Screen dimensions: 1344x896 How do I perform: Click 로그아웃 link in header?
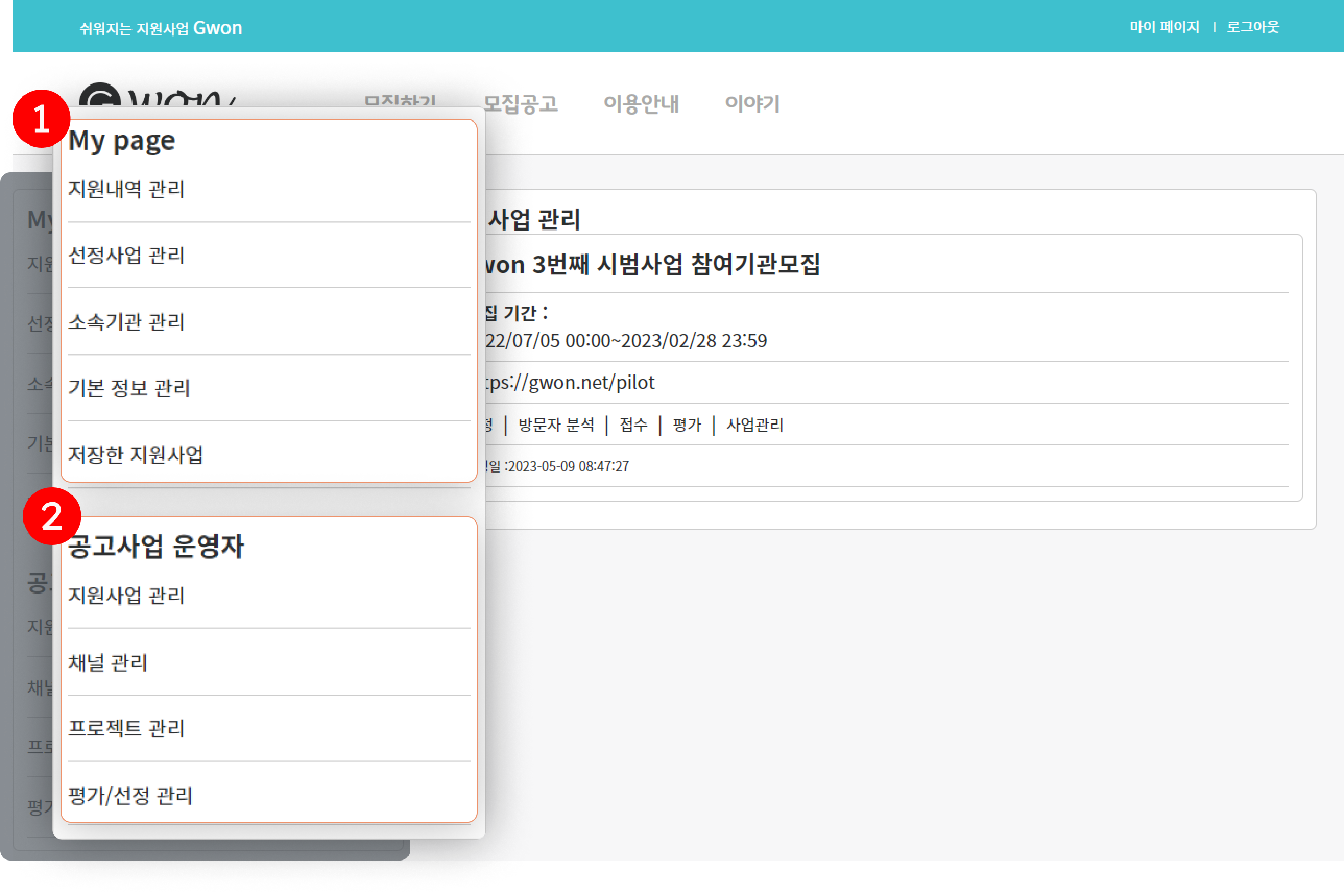pyautogui.click(x=1252, y=27)
